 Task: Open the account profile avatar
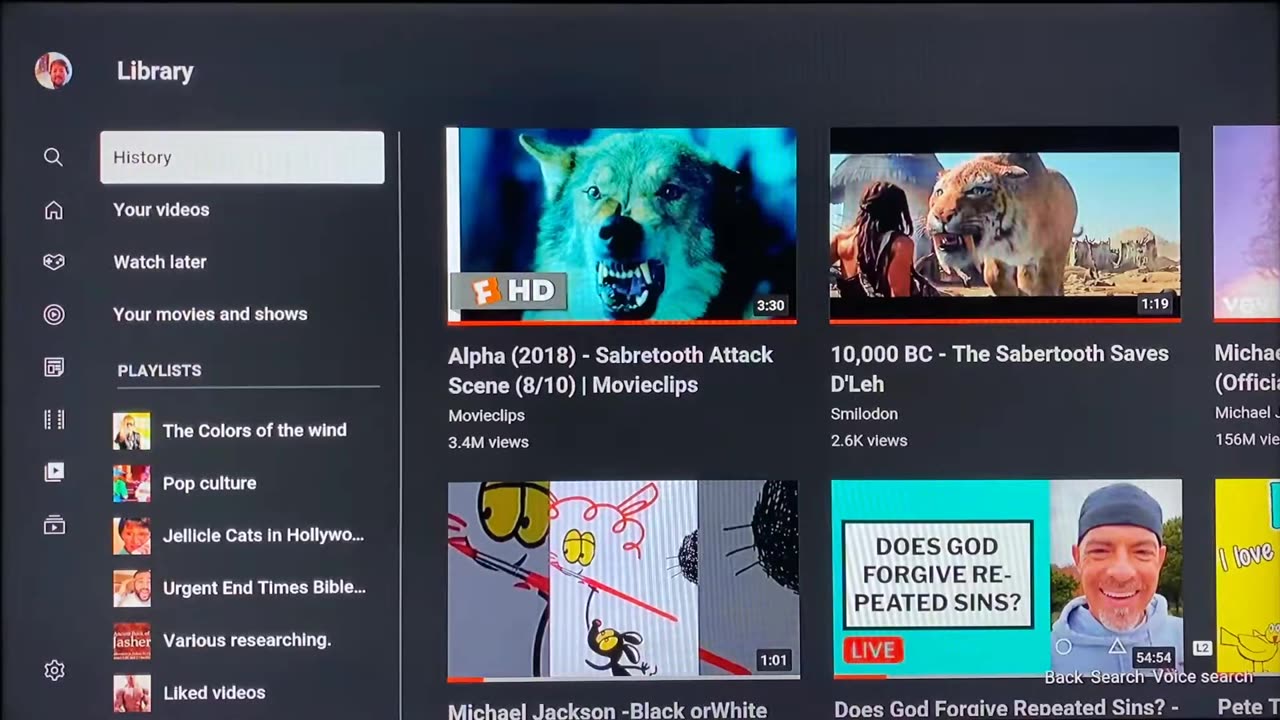click(53, 71)
